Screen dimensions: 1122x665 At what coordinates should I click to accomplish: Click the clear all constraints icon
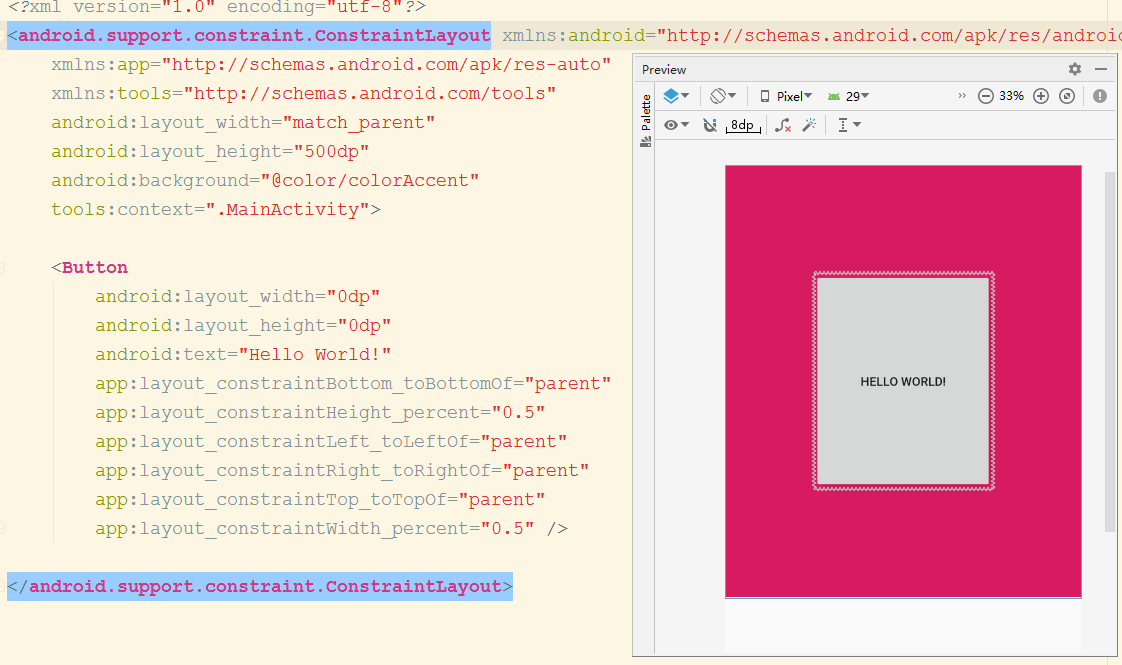(783, 125)
